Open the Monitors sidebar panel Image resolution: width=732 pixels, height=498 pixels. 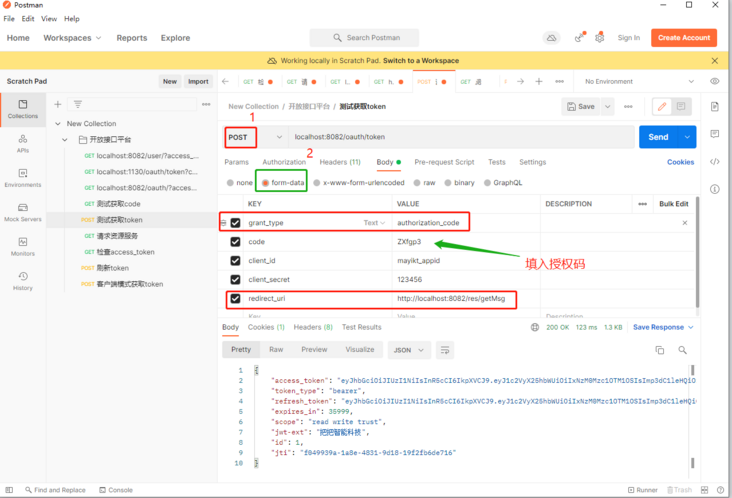coord(23,245)
